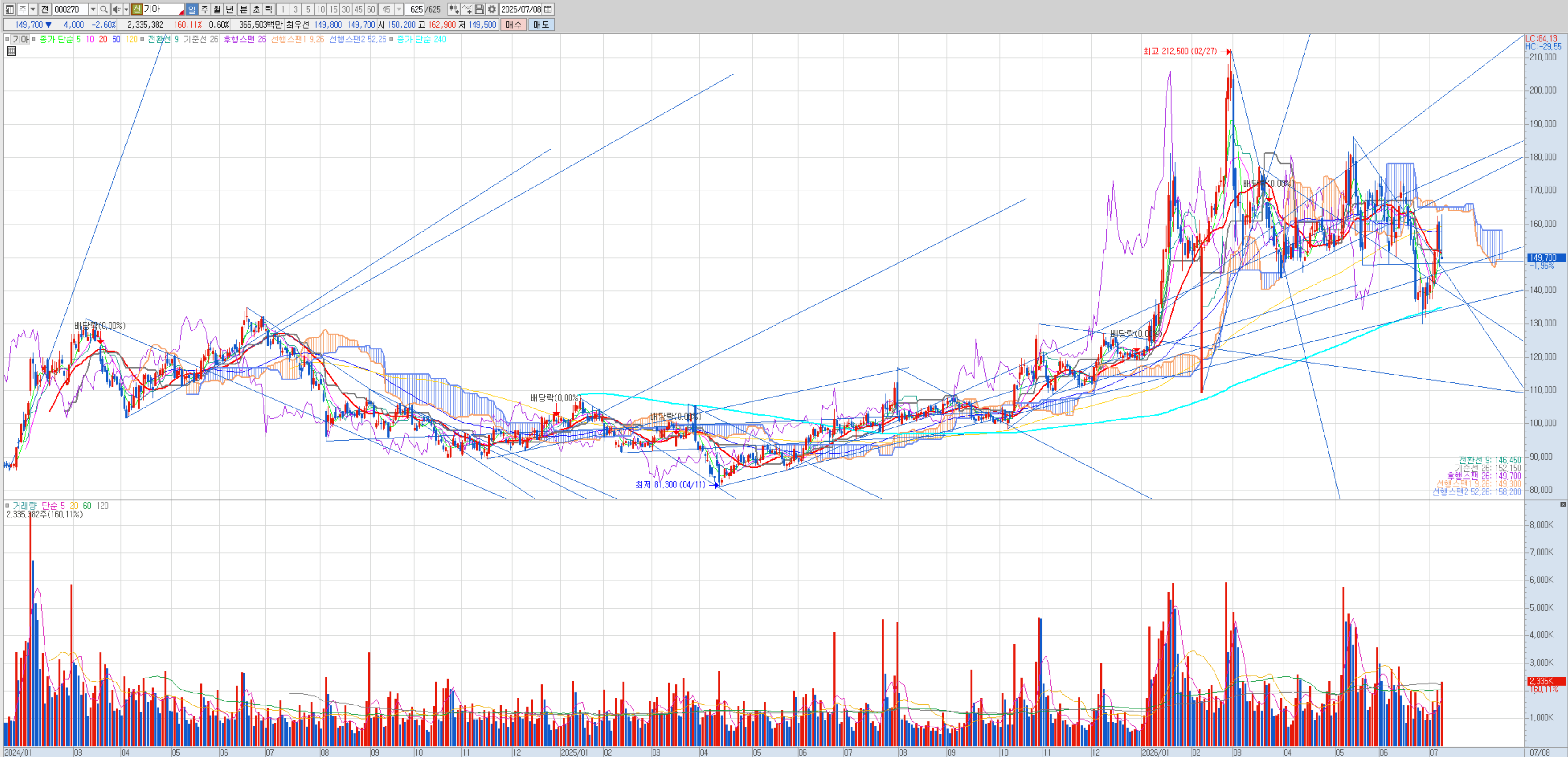Click the cyan 종가 단순 240 legend
The image size is (1568, 757).
[x=421, y=39]
